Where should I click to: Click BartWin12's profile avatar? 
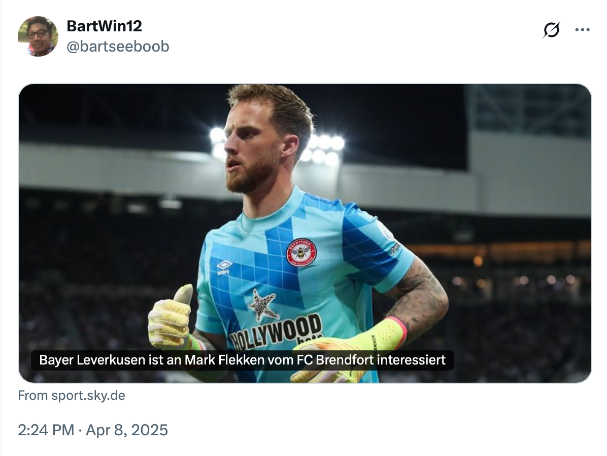pyautogui.click(x=38, y=36)
